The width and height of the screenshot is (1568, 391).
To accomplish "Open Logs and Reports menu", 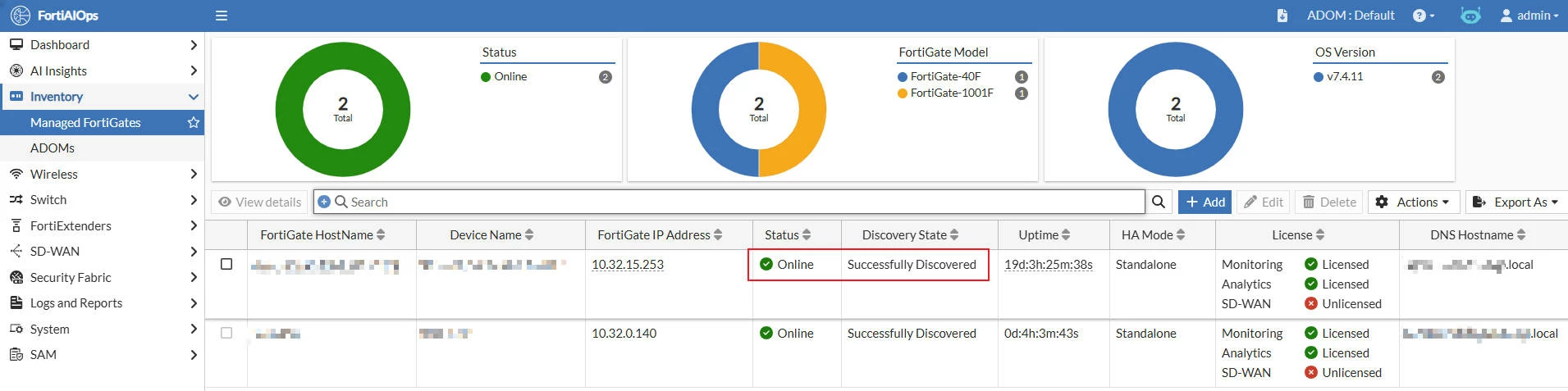I will coord(102,303).
